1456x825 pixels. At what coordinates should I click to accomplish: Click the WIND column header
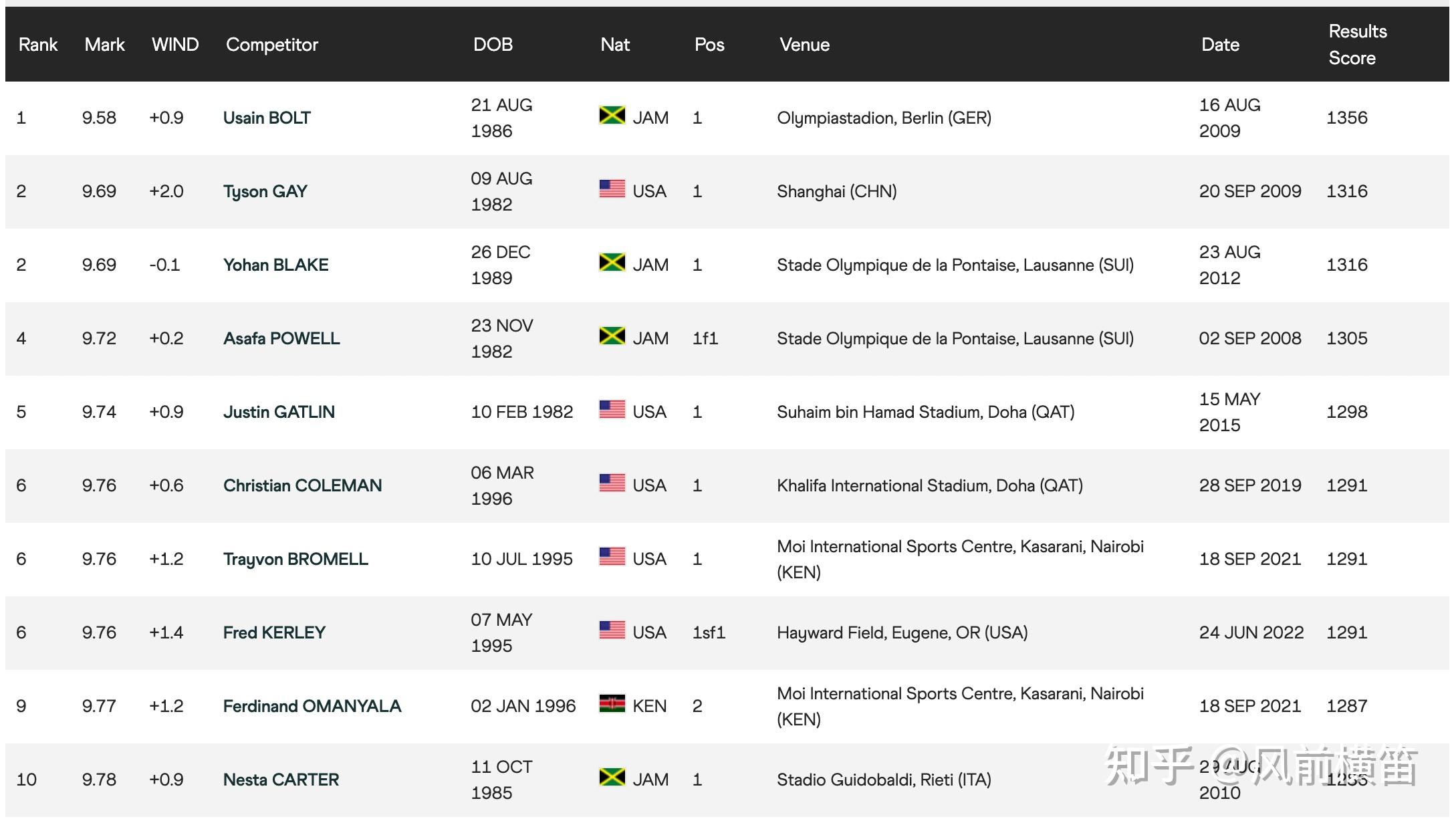coord(175,45)
